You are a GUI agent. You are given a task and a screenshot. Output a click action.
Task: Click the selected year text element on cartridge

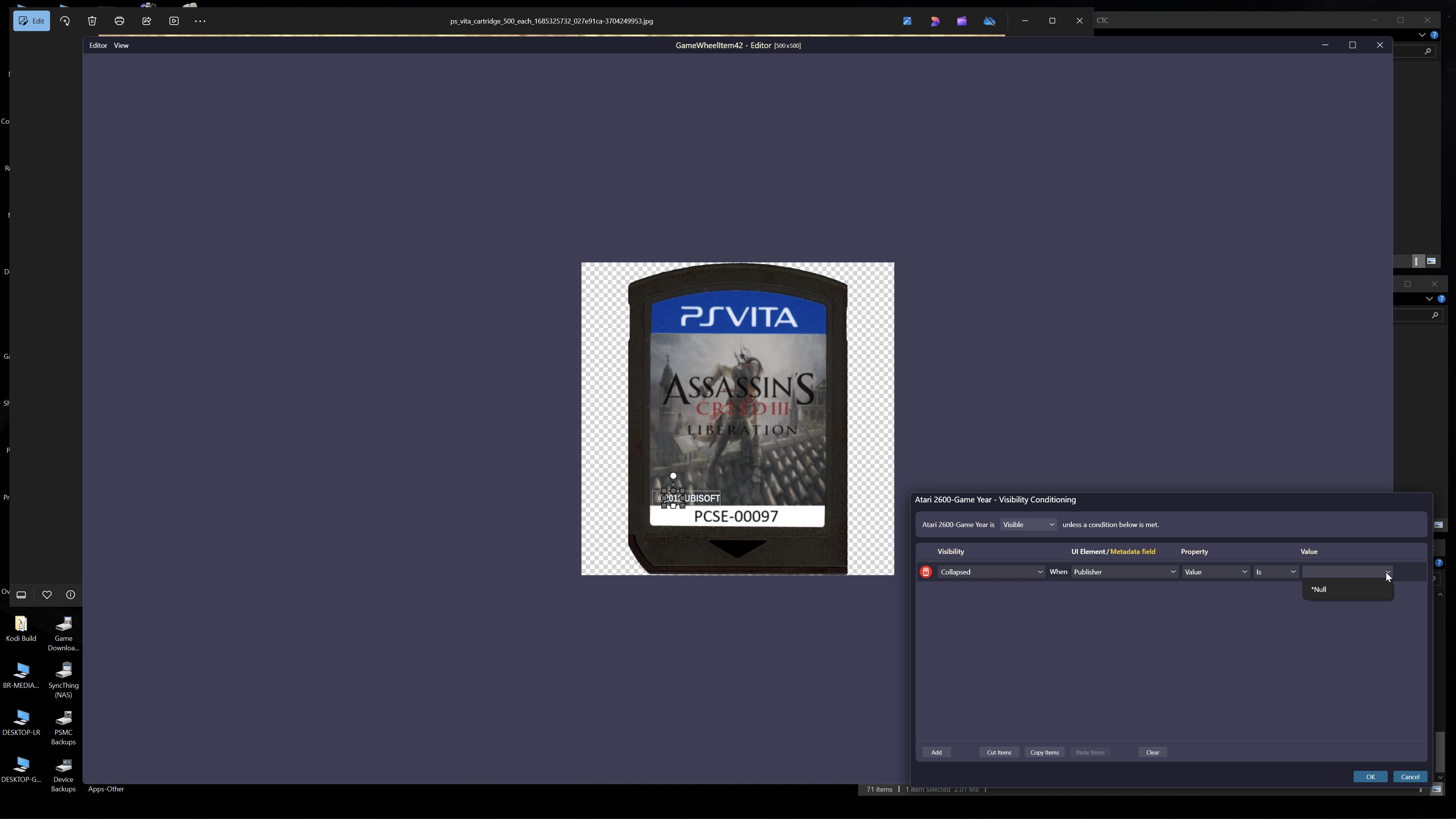click(x=673, y=498)
